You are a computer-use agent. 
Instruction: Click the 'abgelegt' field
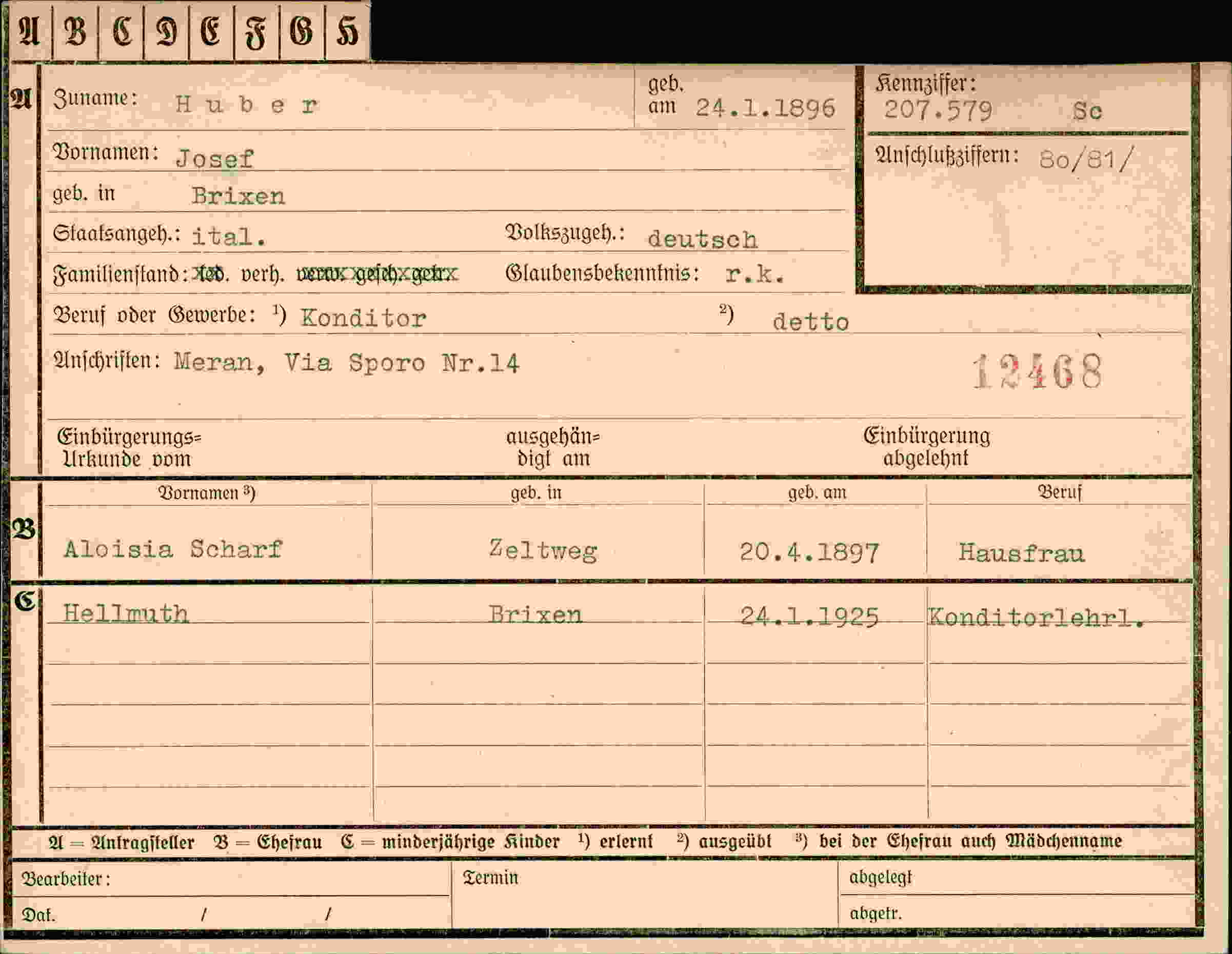coord(1017,877)
